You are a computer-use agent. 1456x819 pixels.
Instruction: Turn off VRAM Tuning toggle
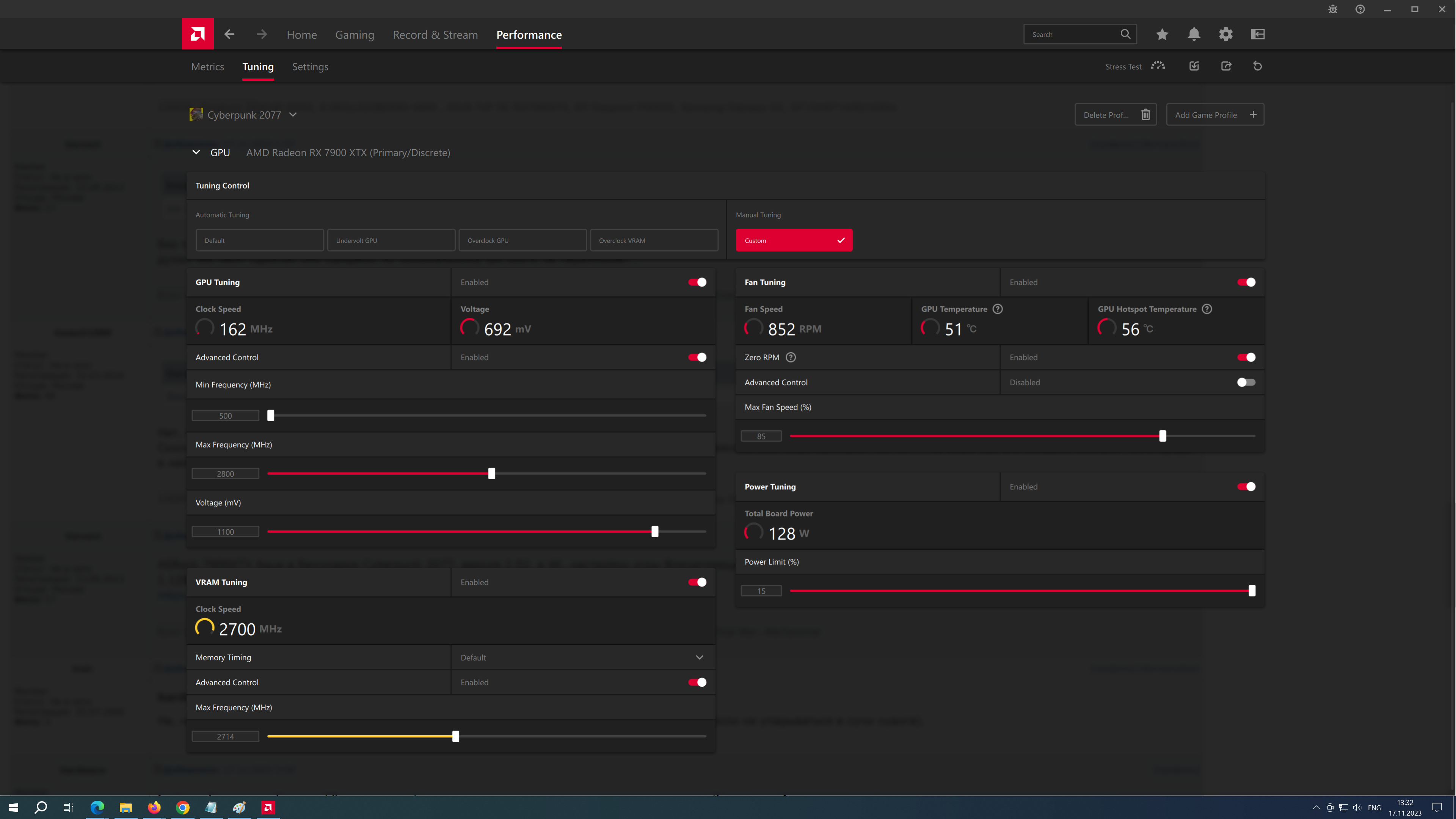[x=697, y=582]
